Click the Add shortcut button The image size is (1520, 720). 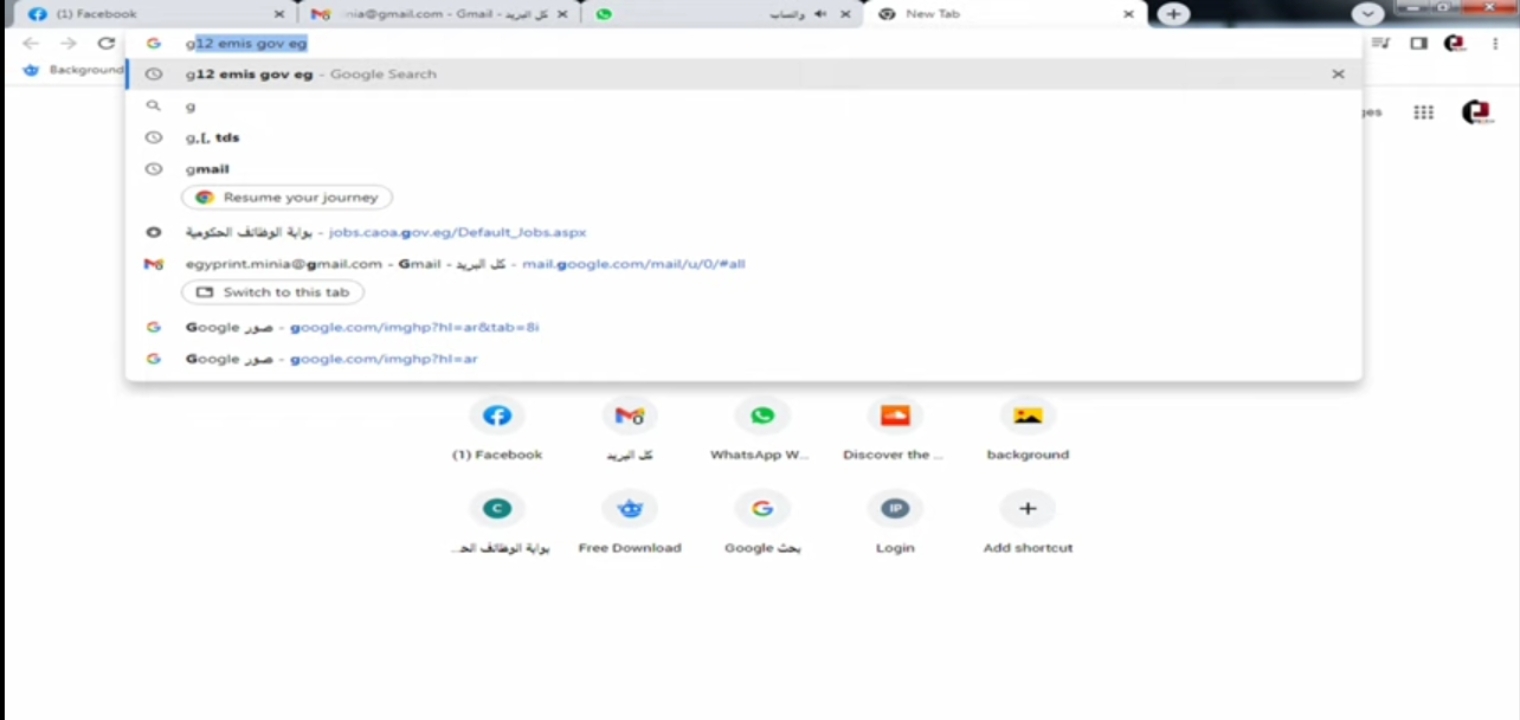click(x=1028, y=524)
